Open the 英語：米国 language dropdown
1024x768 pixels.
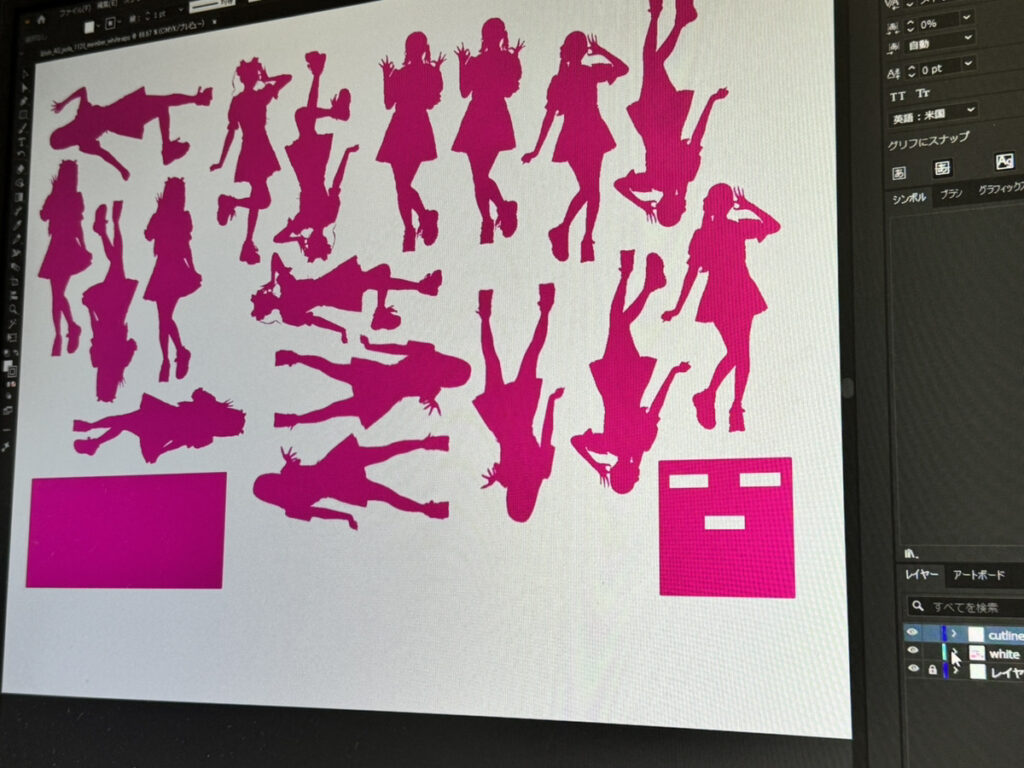tap(933, 113)
